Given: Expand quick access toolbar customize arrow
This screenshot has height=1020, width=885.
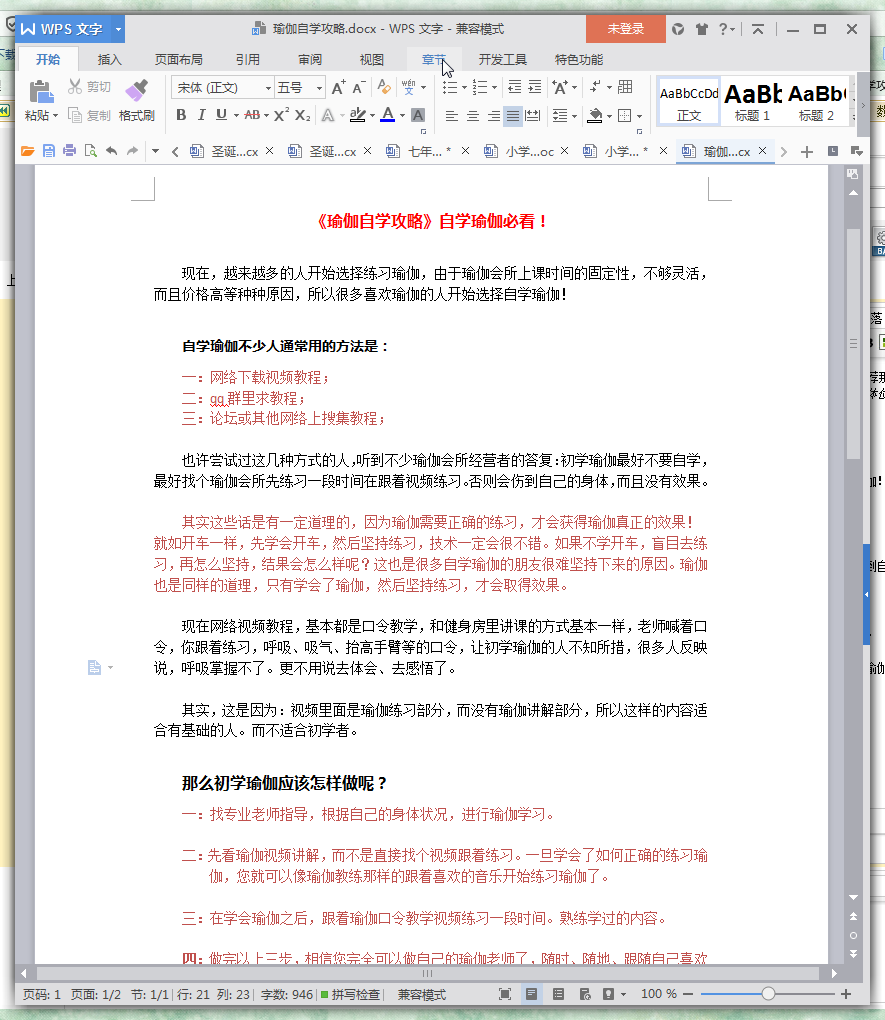Looking at the screenshot, I should pyautogui.click(x=155, y=151).
